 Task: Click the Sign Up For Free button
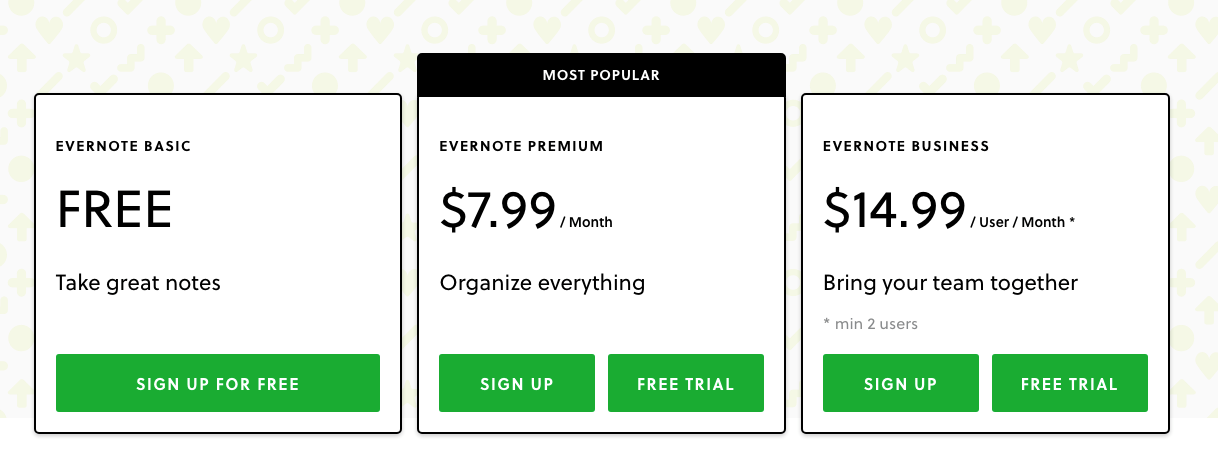218,383
